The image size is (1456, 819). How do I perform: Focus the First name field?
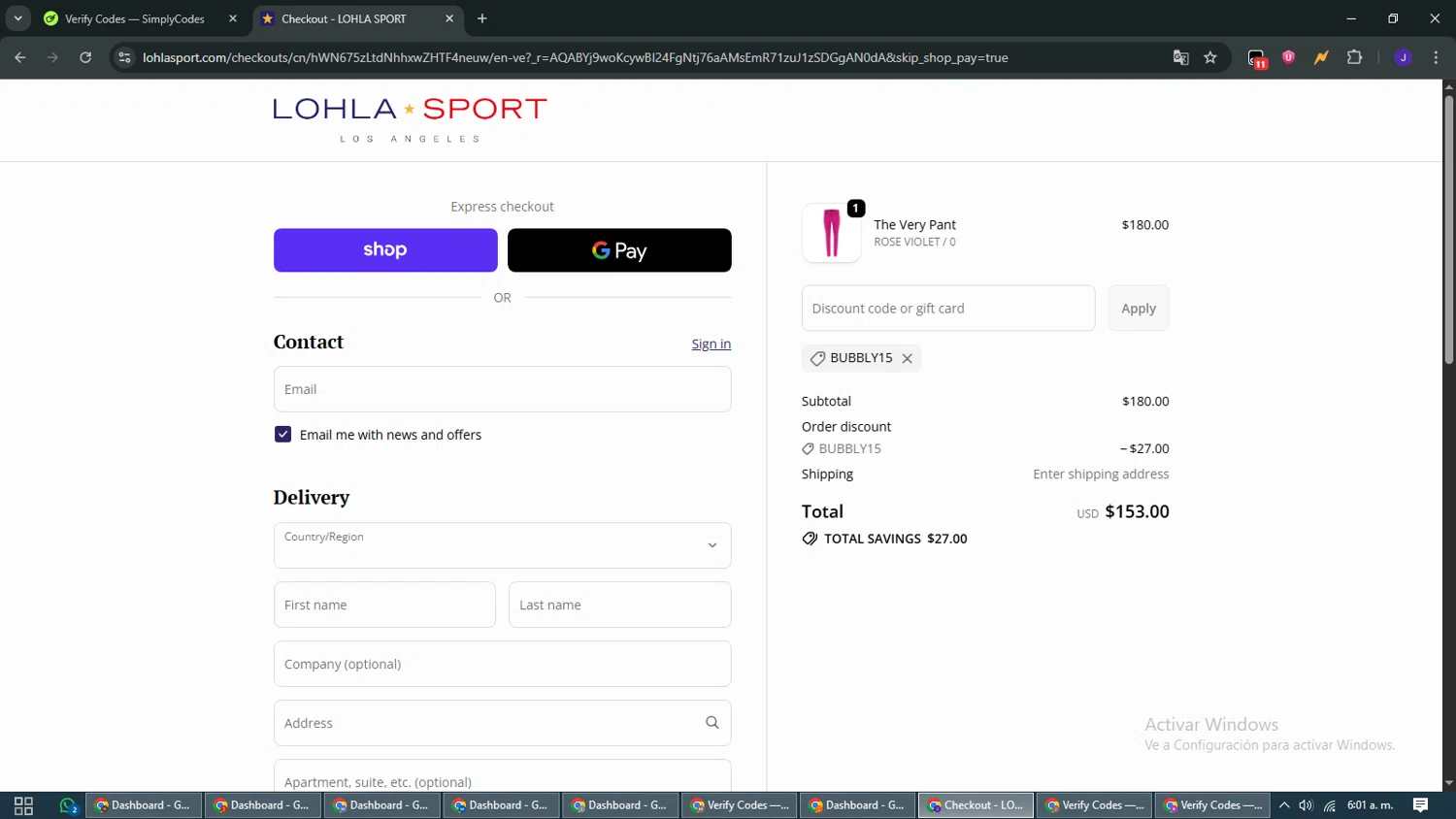(x=384, y=605)
